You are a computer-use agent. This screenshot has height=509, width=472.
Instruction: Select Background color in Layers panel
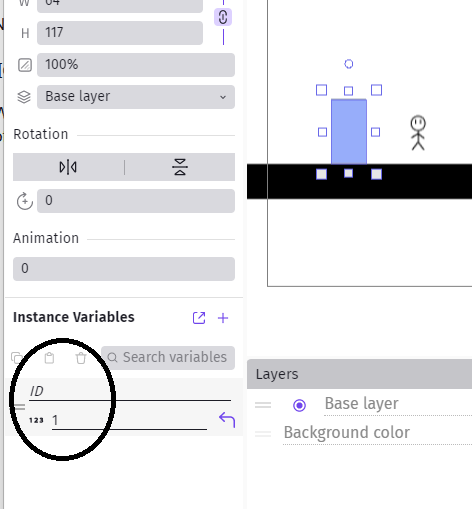(347, 432)
